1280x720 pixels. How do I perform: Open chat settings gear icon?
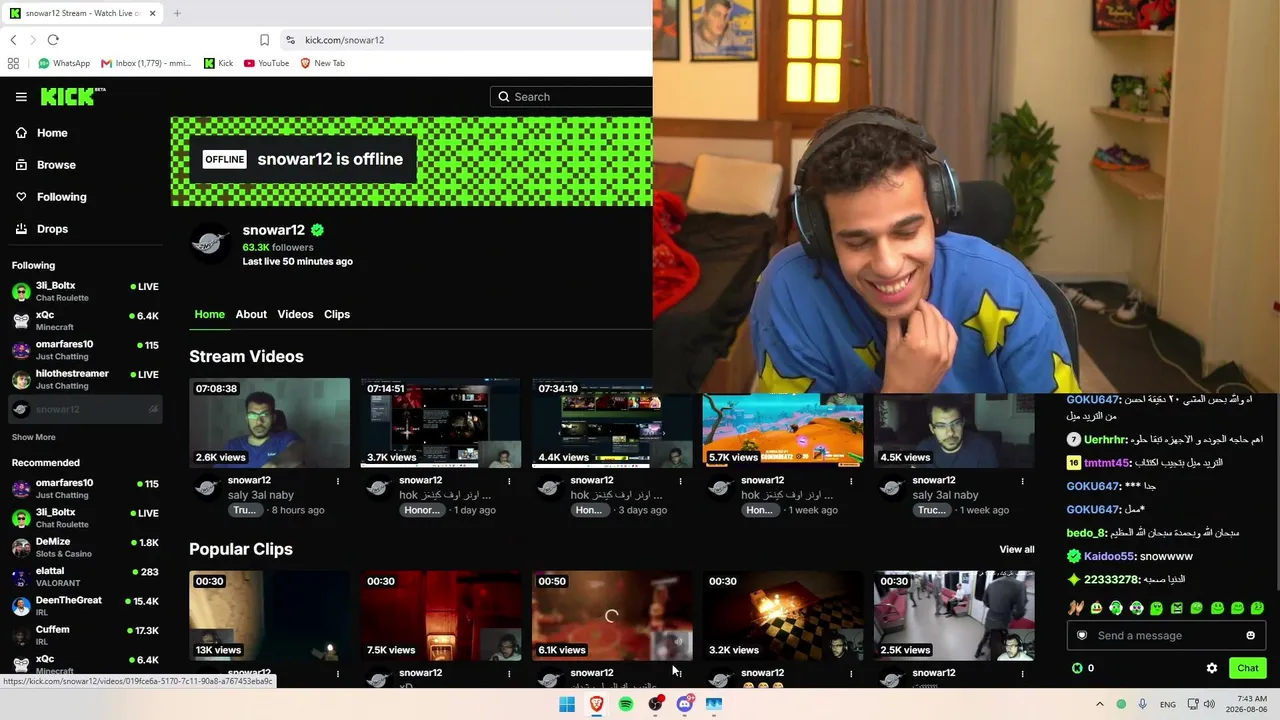[1212, 668]
